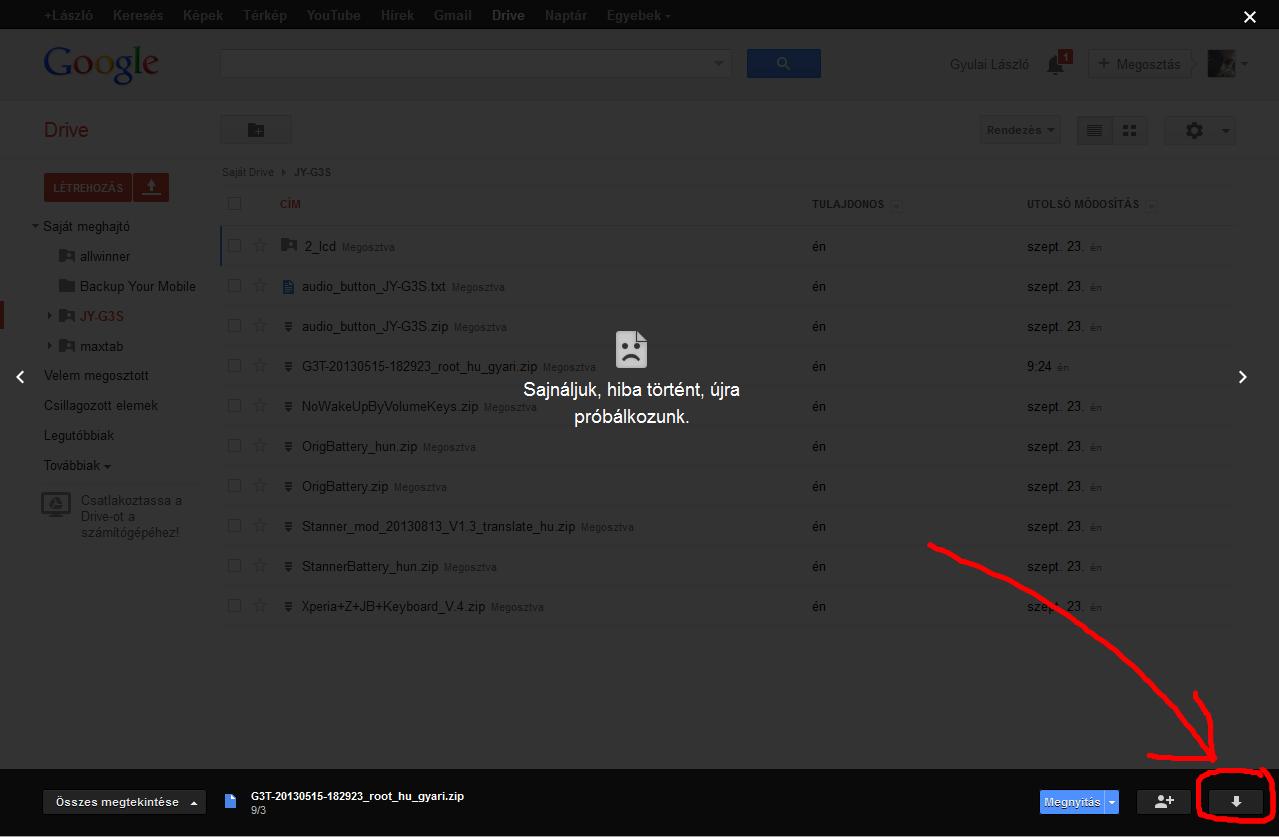
Task: Star the OrigBattery.zip file
Action: click(x=261, y=486)
